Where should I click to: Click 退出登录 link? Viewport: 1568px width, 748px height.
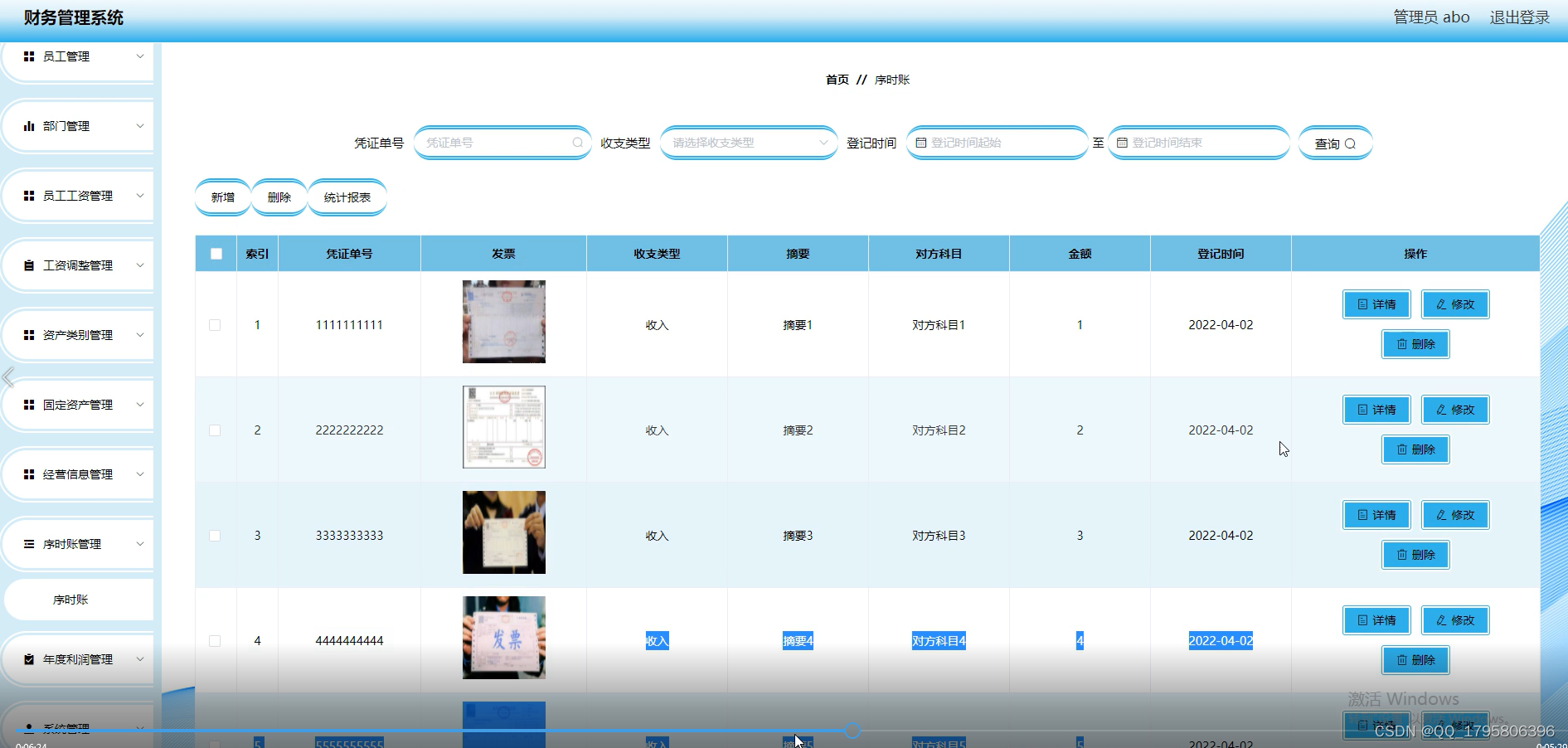click(1519, 17)
